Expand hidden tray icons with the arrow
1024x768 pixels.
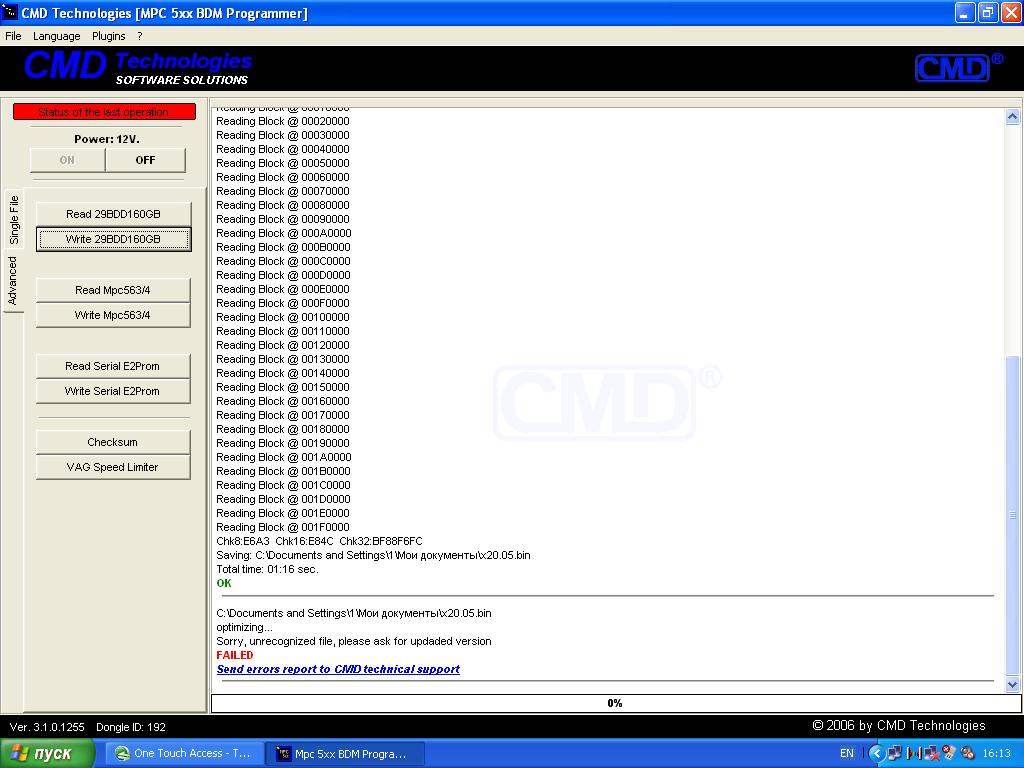pyautogui.click(x=876, y=753)
